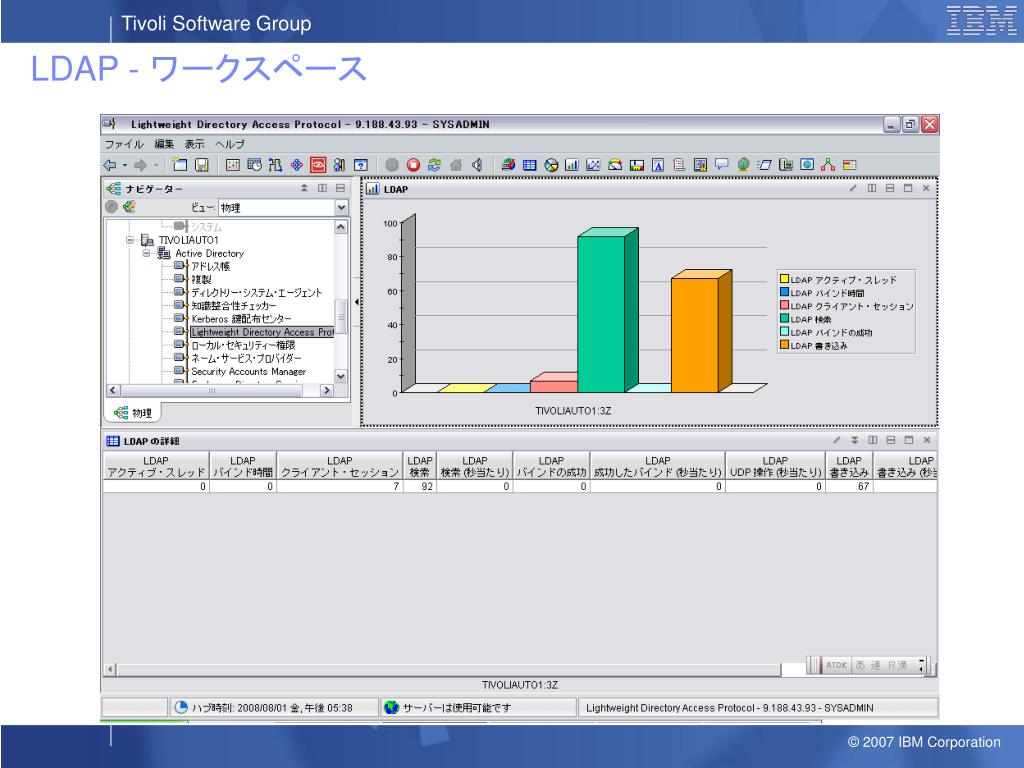Sort by LDAP クライアント・セッション column header

coord(340,466)
